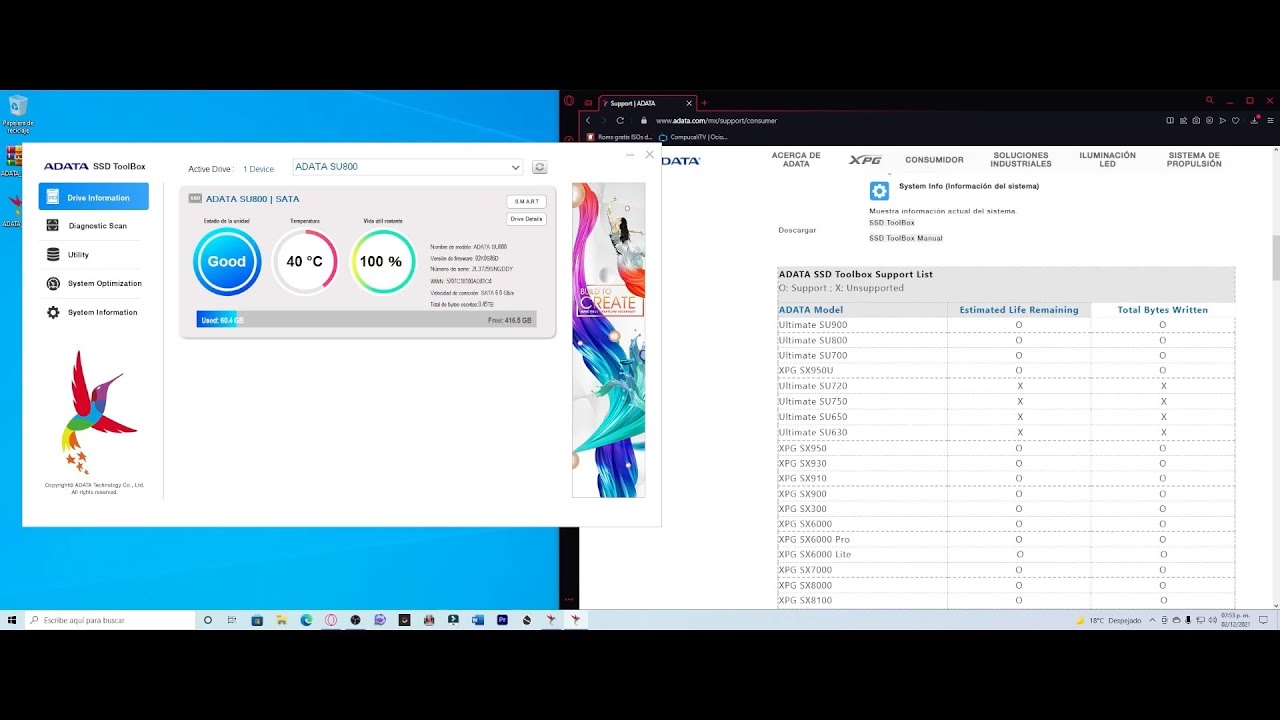Open the Opera menu icon

coord(569,101)
